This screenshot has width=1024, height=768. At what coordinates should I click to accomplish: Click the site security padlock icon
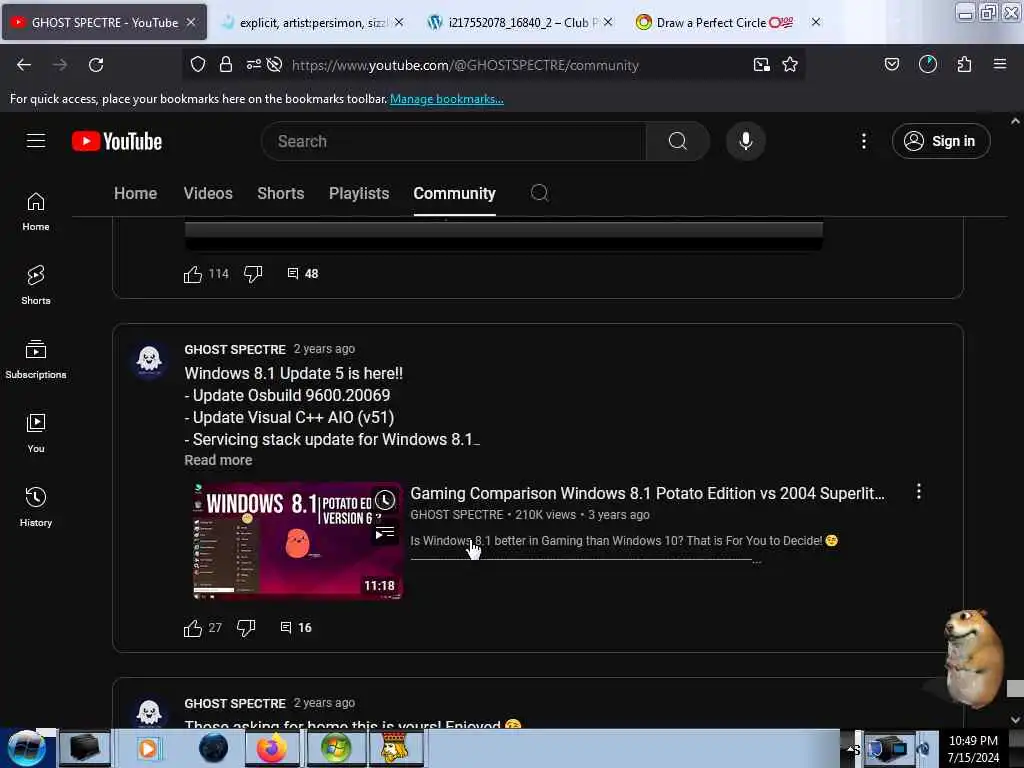point(225,65)
